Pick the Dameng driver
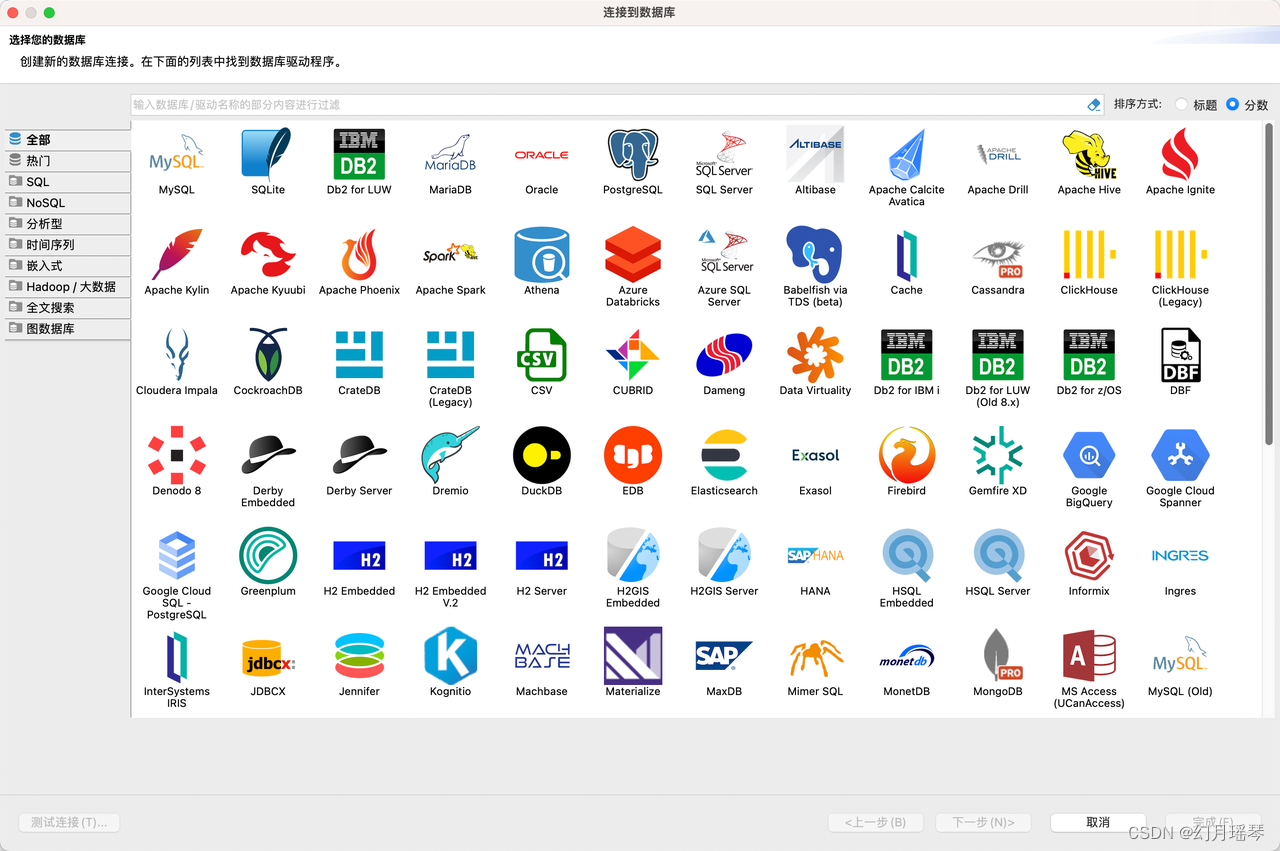Screen dimensions: 1280x851 click(724, 363)
